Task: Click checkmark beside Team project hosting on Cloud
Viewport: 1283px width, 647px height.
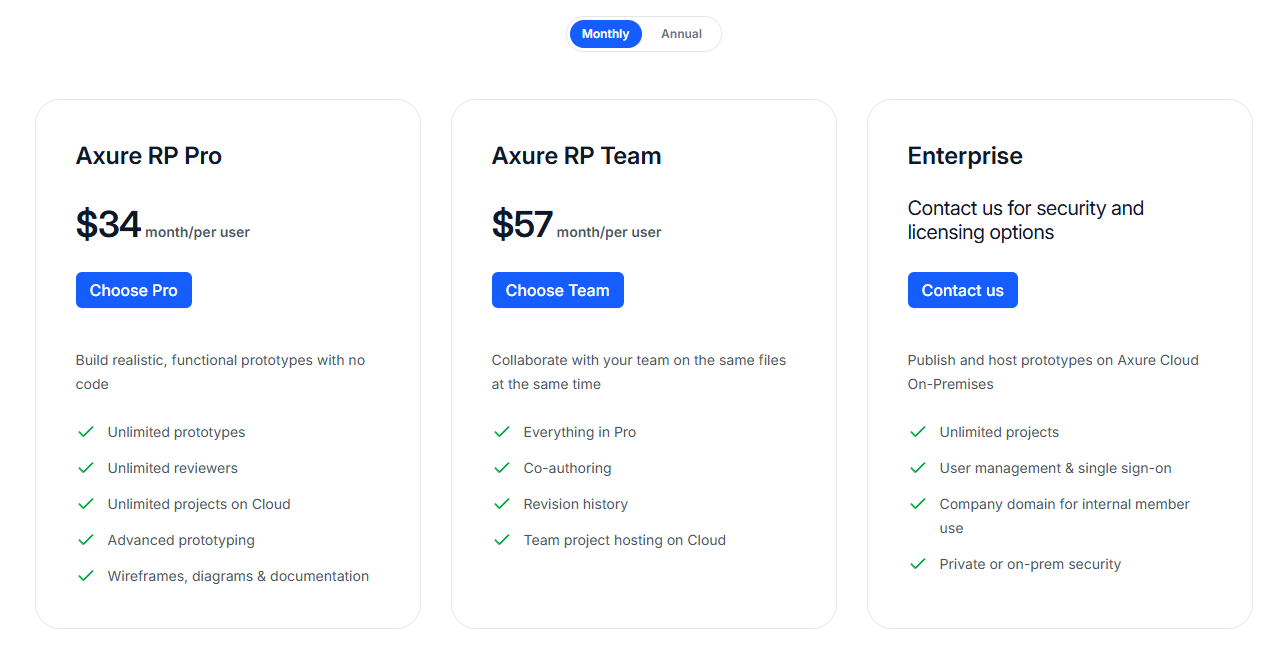Action: (x=502, y=540)
